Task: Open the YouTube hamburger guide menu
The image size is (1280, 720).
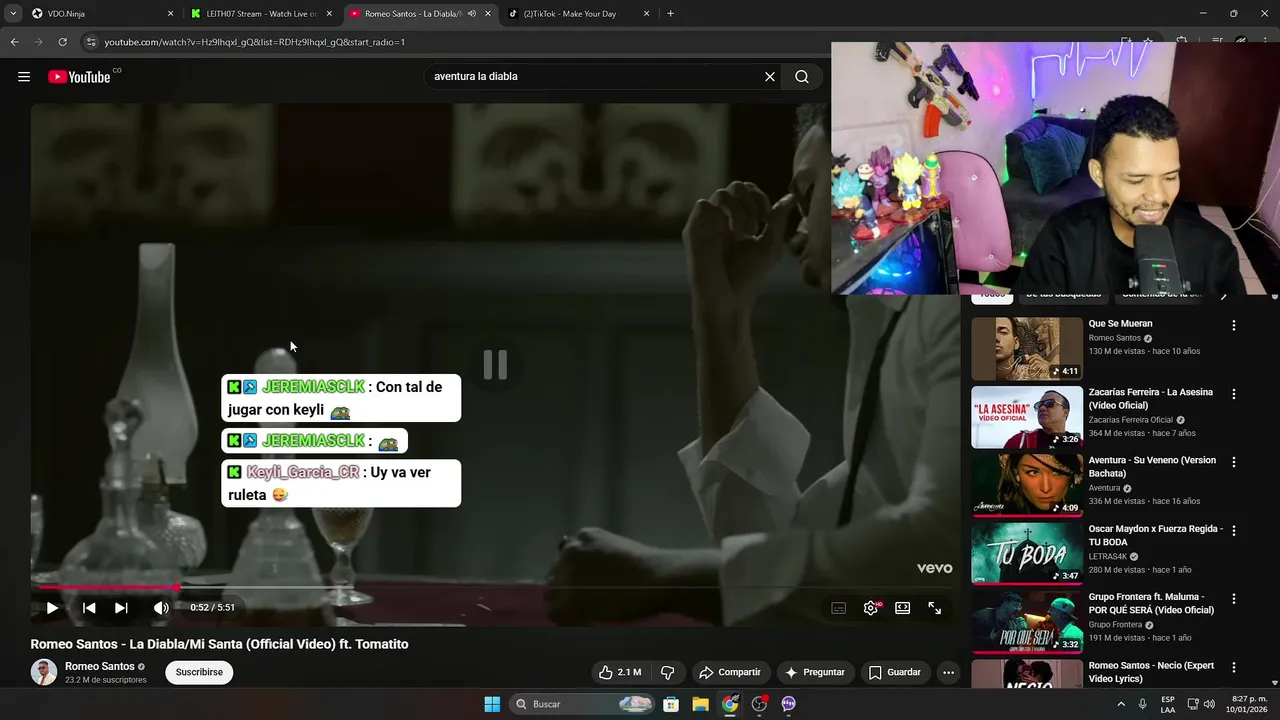Action: pos(24,77)
